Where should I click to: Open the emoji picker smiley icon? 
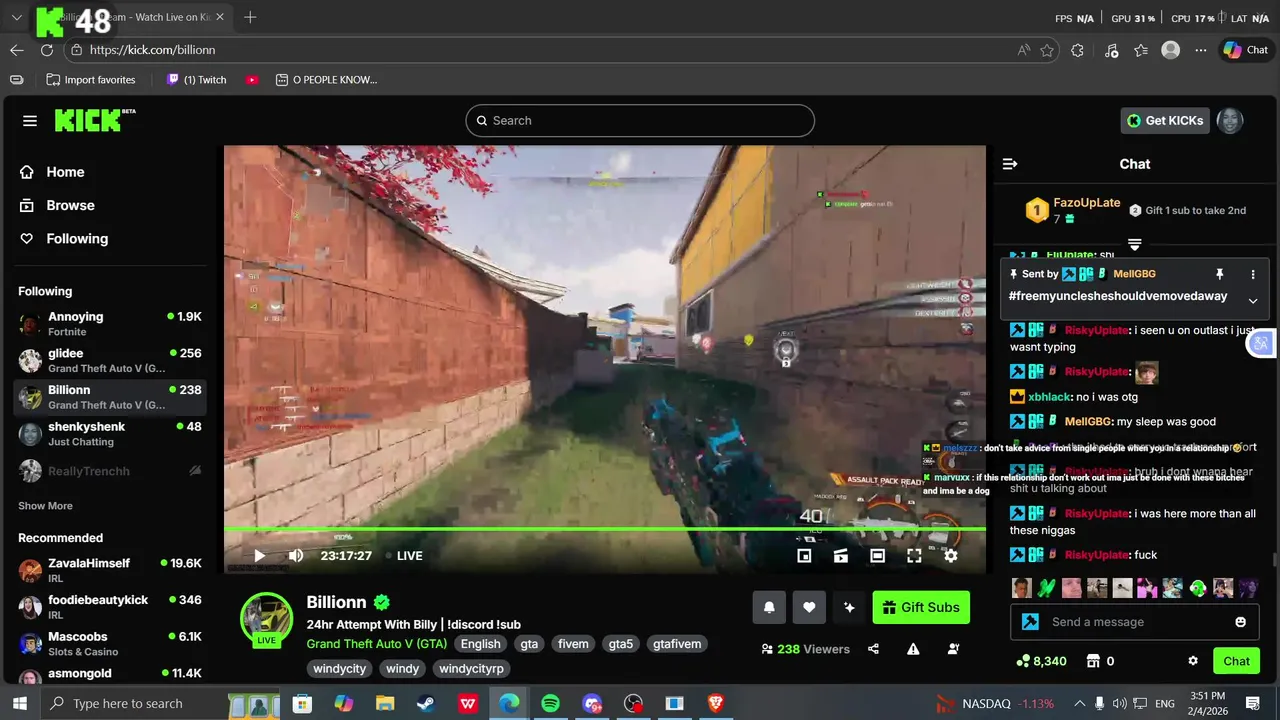click(x=1241, y=622)
